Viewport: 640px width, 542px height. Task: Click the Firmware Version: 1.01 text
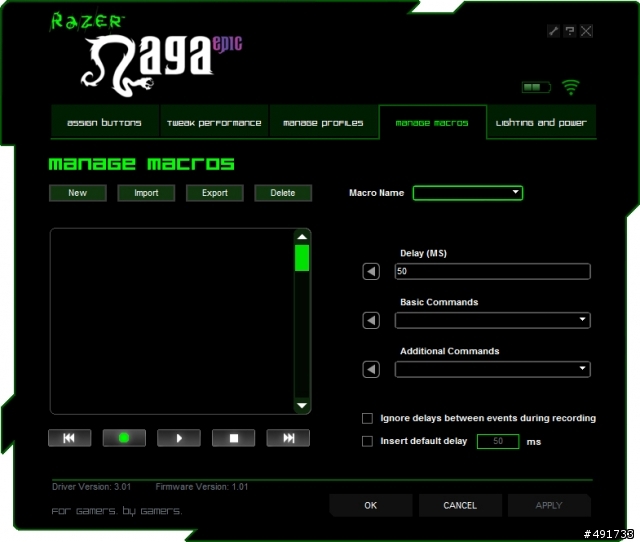[x=202, y=486]
